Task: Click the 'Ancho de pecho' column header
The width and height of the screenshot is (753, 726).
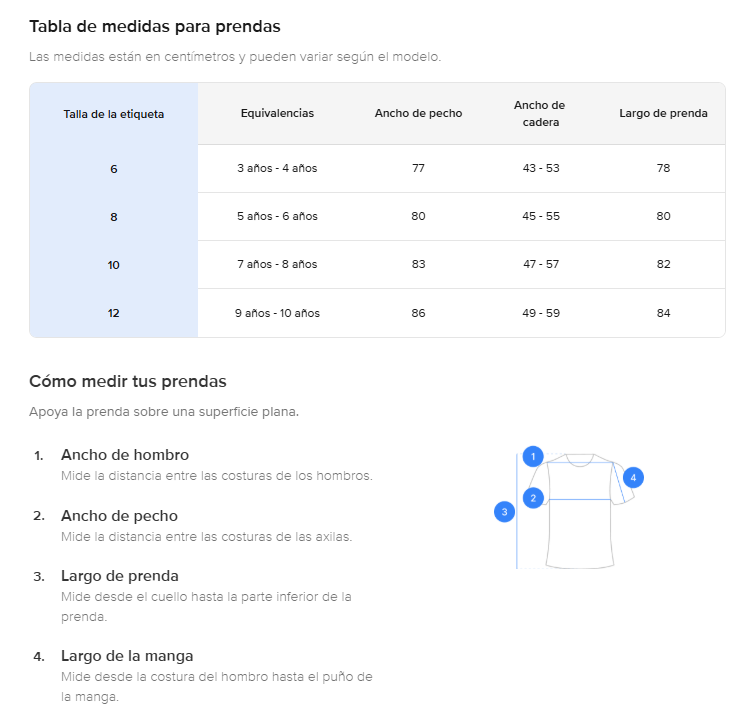Action: [x=418, y=113]
